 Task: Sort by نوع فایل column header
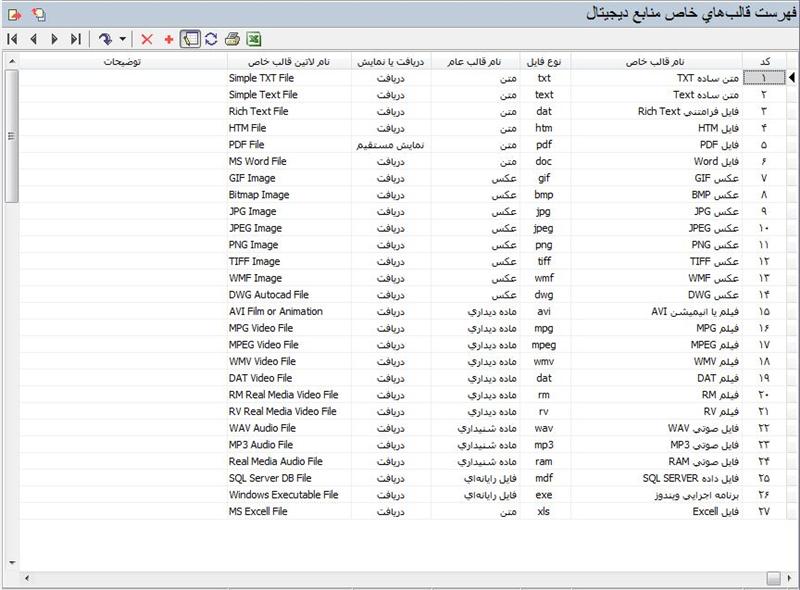(x=544, y=62)
